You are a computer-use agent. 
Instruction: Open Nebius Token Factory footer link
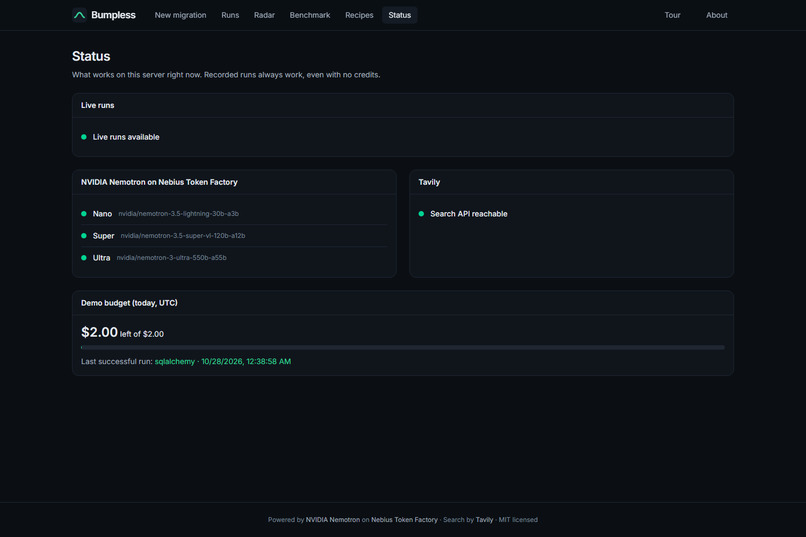coord(404,520)
